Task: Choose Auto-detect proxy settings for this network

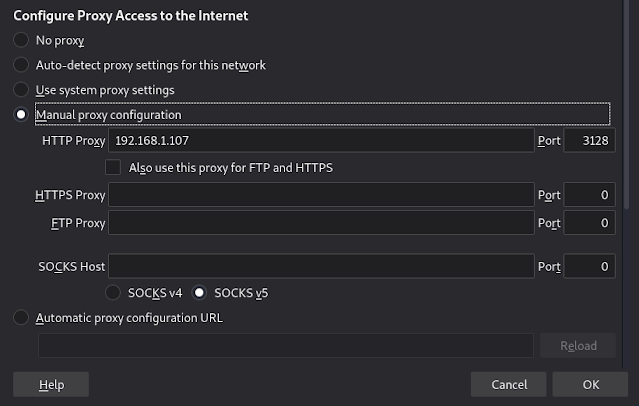Action: tap(21, 65)
